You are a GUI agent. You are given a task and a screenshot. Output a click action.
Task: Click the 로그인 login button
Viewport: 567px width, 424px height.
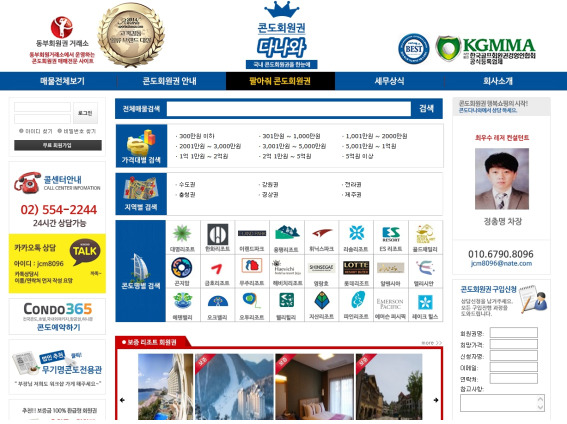coord(85,113)
